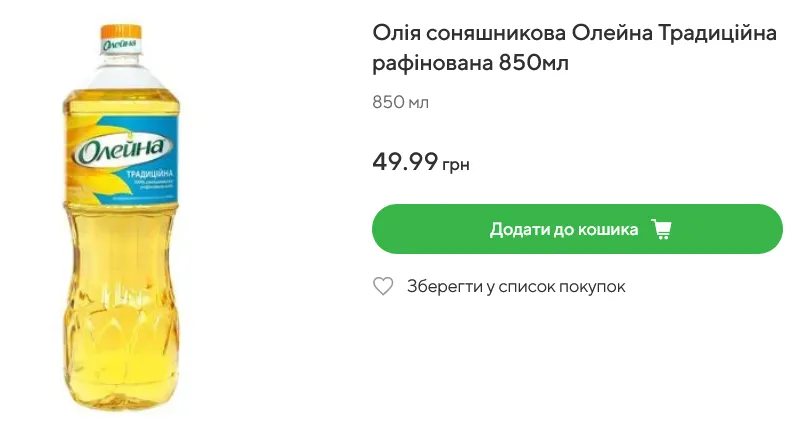
Task: Click the word "Традиційна" in the product title
Action: [x=718, y=34]
